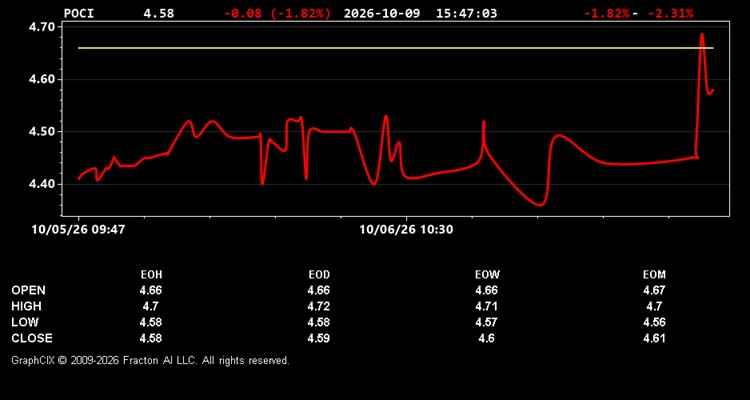The height and width of the screenshot is (400, 750).
Task: Click the EOW OPEN cell 4.66
Action: pyautogui.click(x=486, y=290)
